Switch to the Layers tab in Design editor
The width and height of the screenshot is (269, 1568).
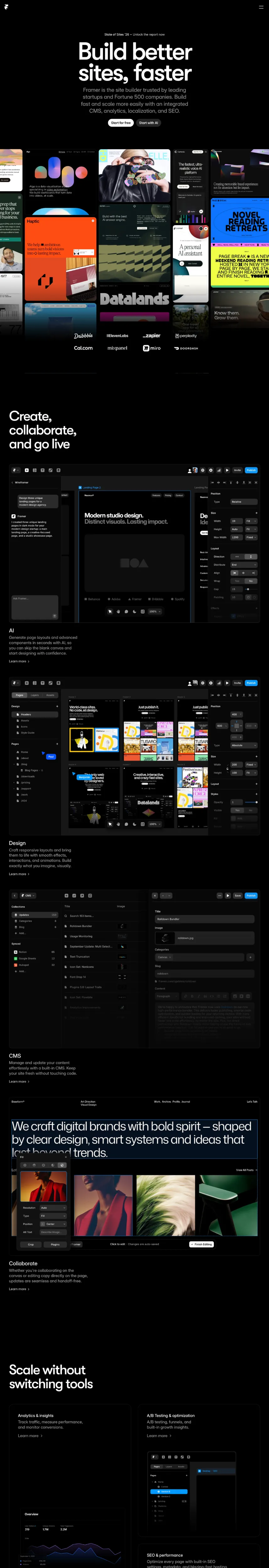(x=35, y=695)
